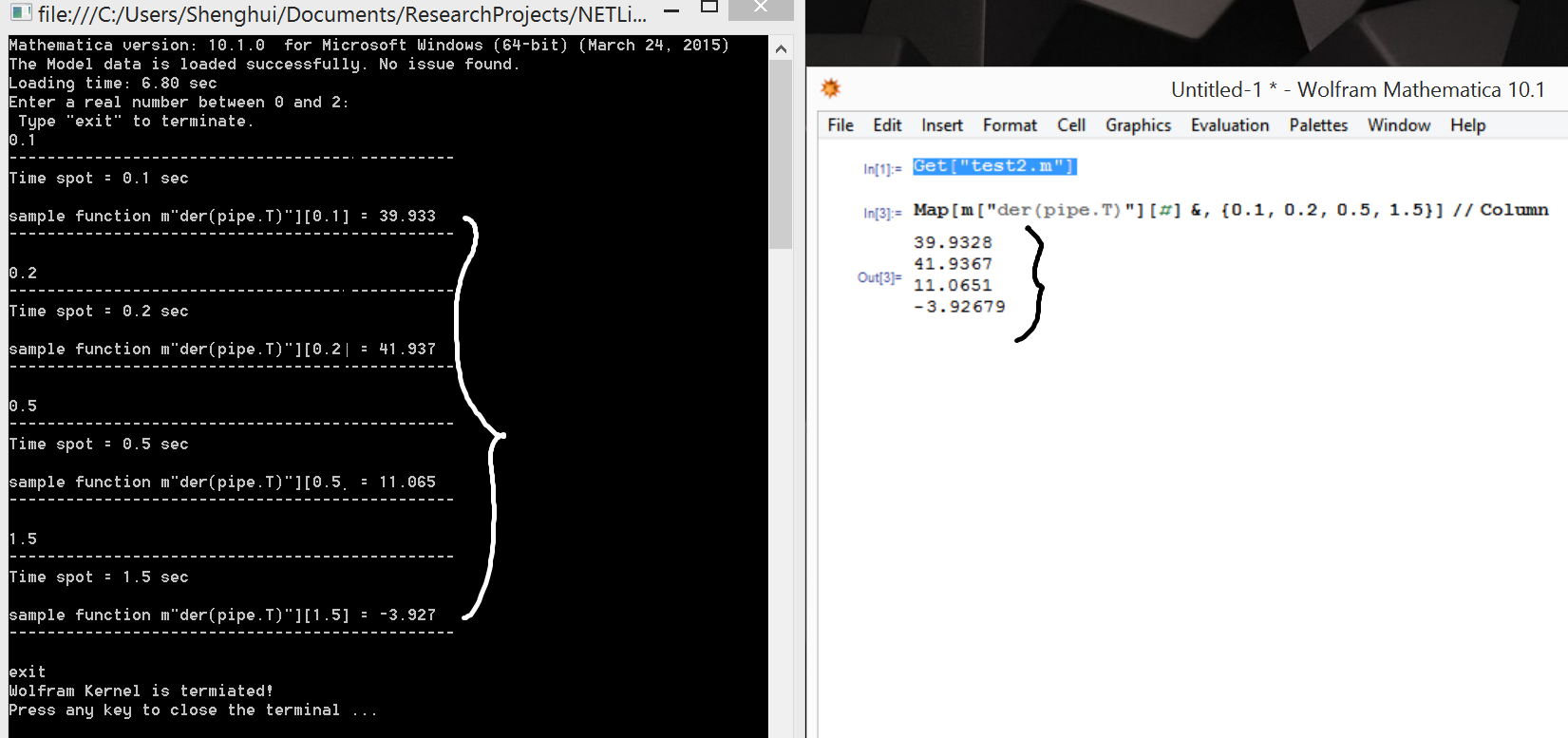Open the Window menu
Screen dimensions: 1568x738
(x=1399, y=125)
